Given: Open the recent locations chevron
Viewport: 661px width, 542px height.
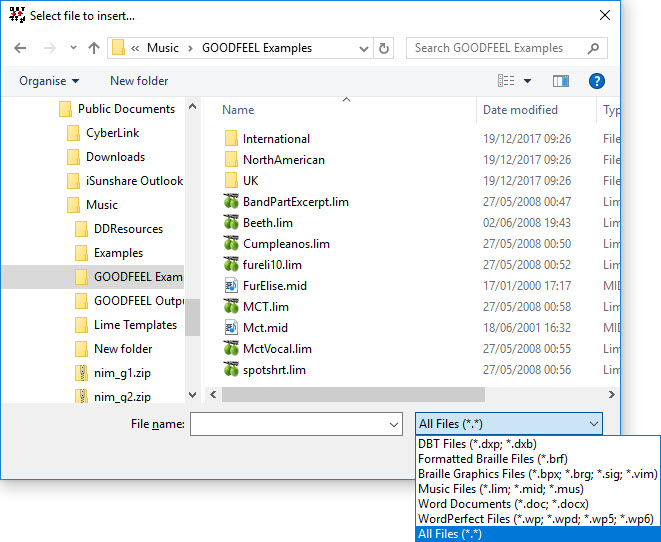Looking at the screenshot, I should (73, 48).
